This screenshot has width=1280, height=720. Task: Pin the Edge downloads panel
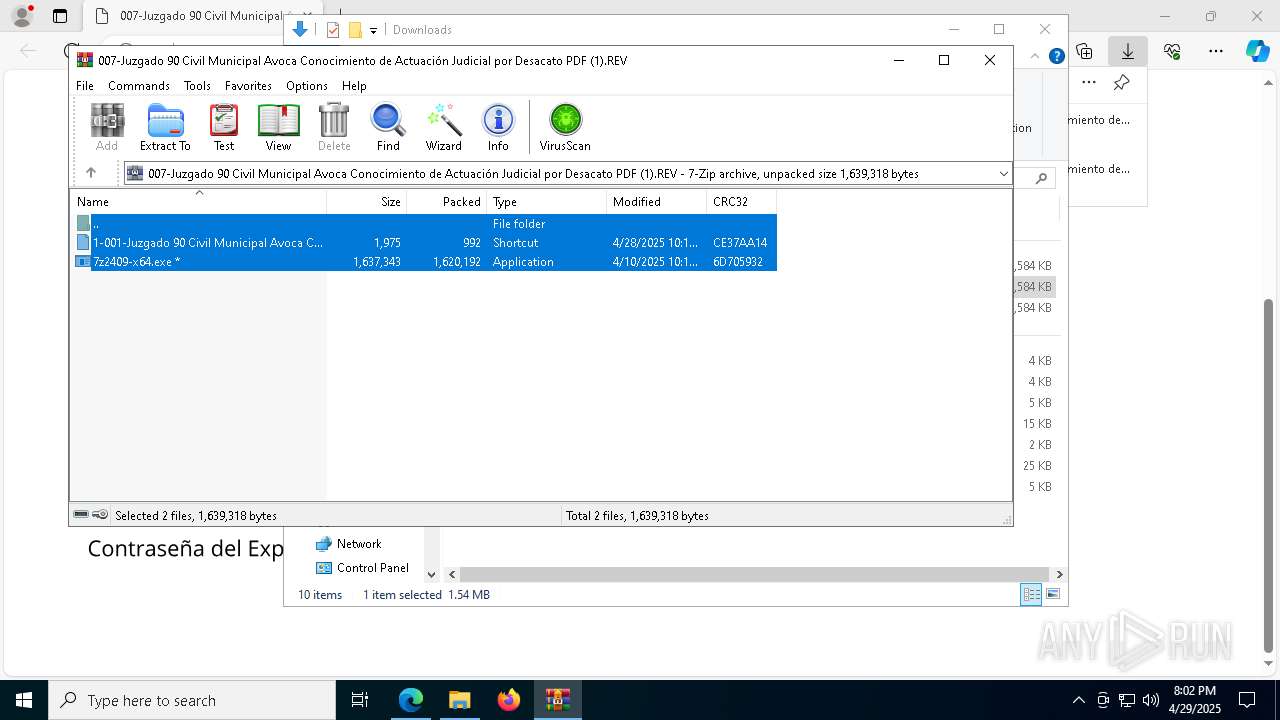tap(1122, 82)
